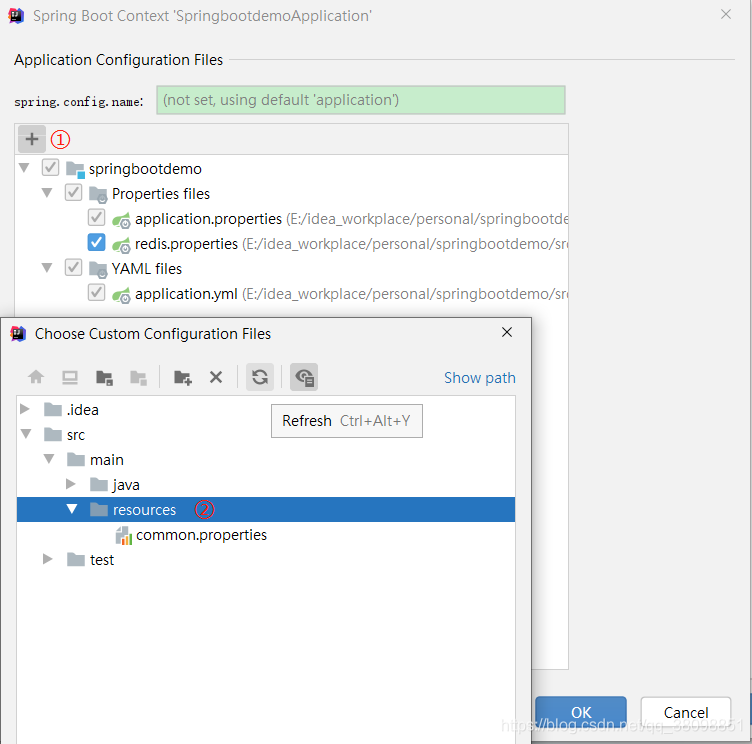This screenshot has height=744, width=752.
Task: Toggle YAML files checkbox
Action: click(x=73, y=267)
